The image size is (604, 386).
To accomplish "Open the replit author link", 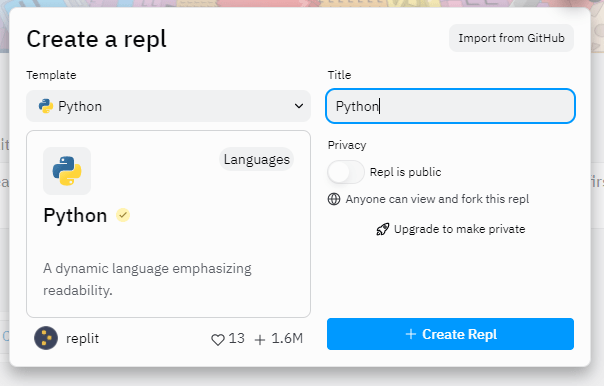I will [82, 338].
